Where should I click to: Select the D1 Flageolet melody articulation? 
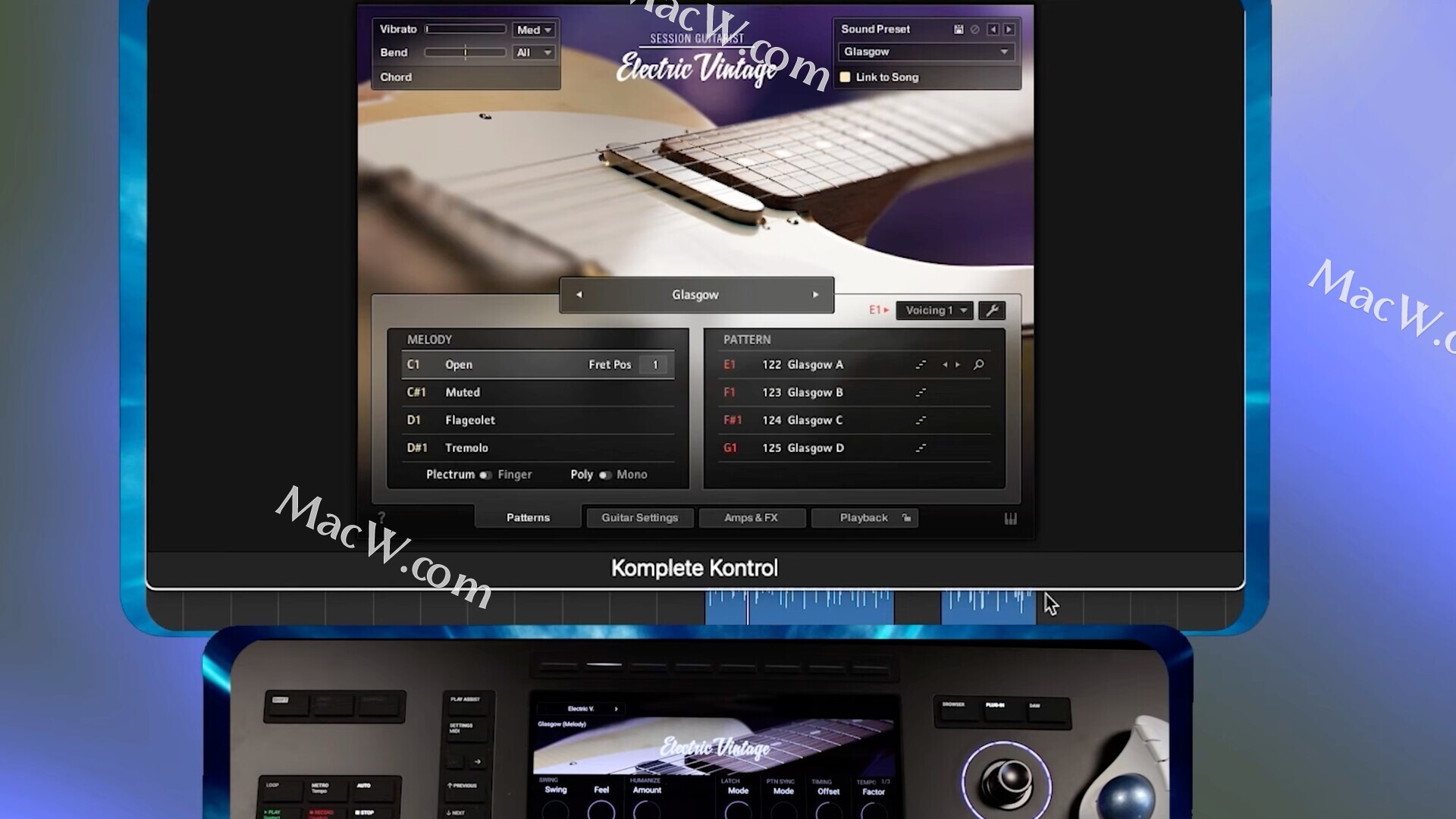pos(538,420)
